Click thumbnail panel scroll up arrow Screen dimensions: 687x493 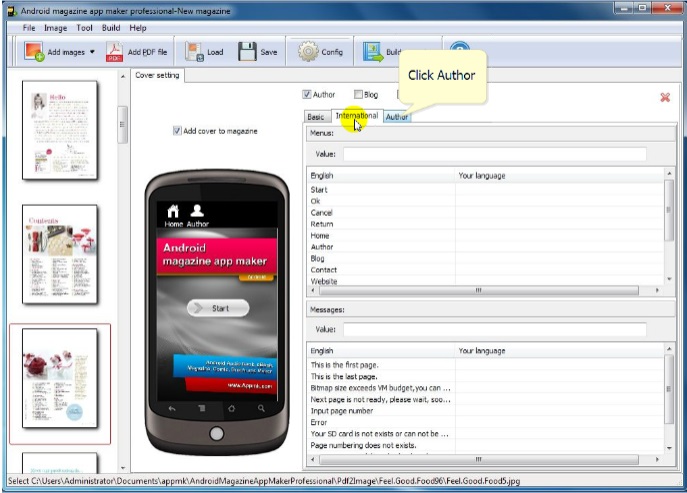click(x=123, y=76)
